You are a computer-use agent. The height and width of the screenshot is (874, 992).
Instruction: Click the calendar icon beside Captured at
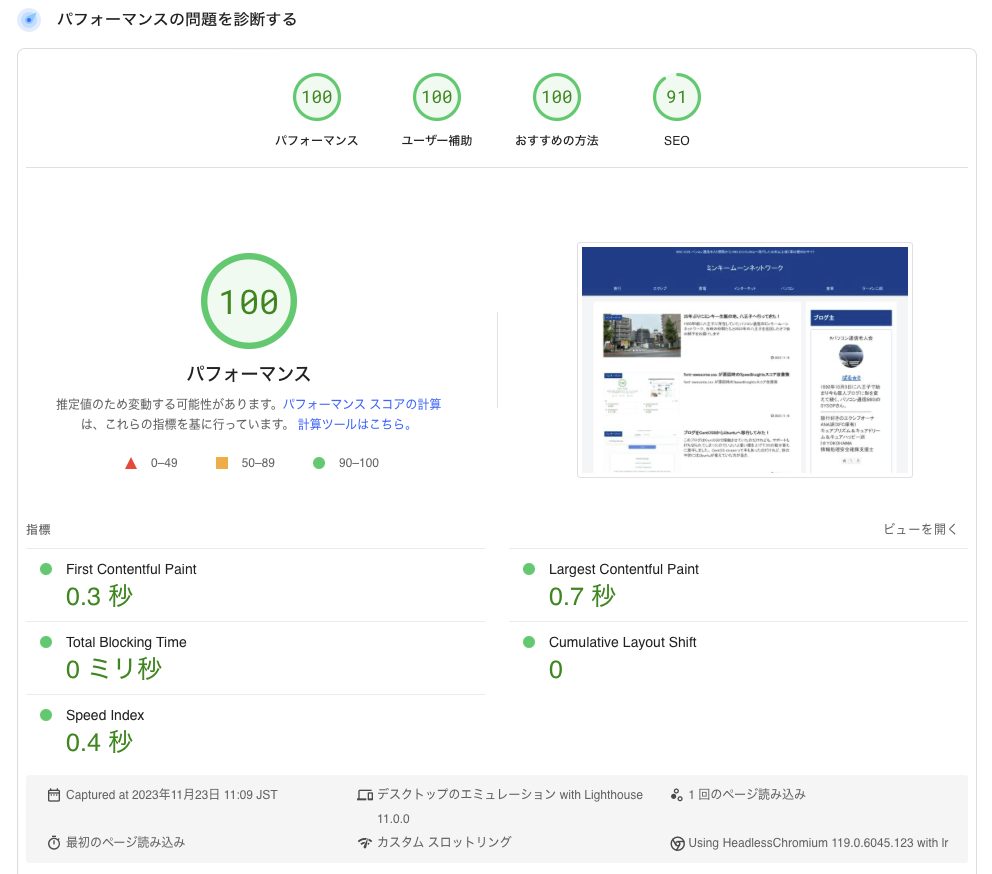point(54,795)
